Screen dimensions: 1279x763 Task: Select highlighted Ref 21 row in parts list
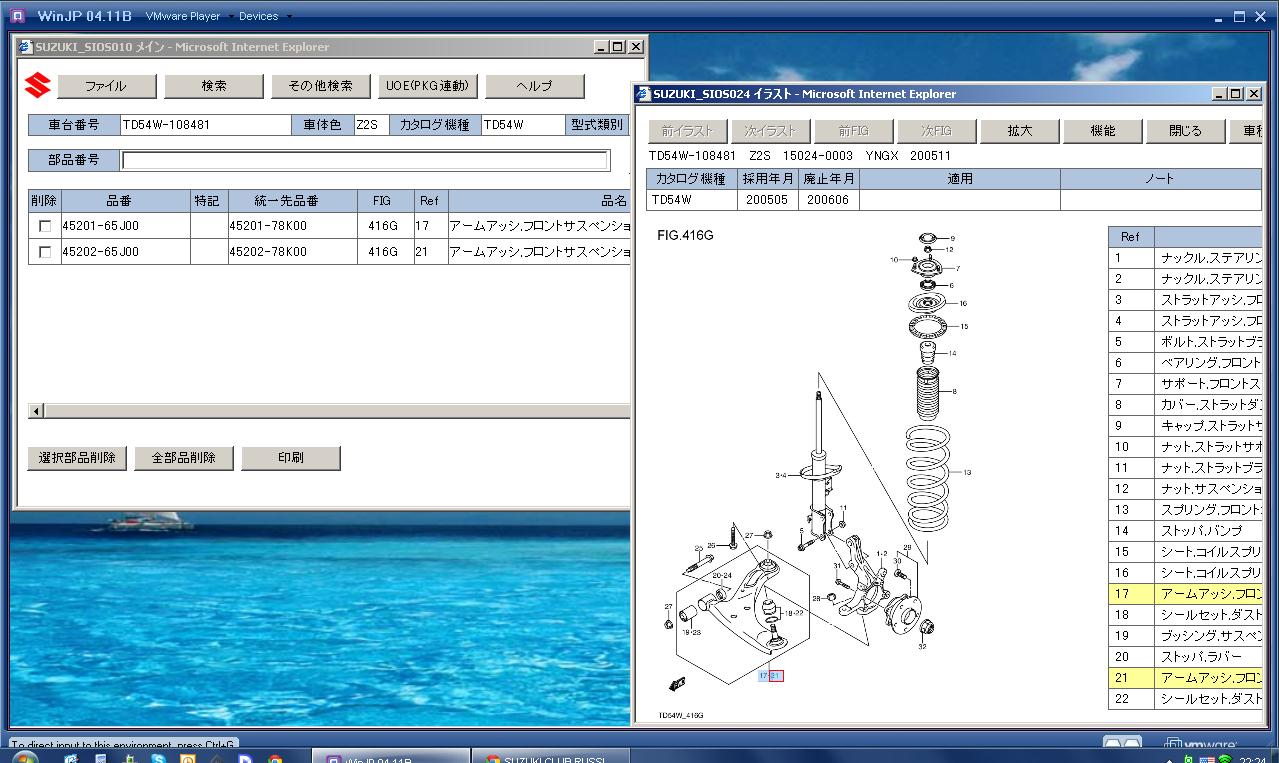[1185, 678]
